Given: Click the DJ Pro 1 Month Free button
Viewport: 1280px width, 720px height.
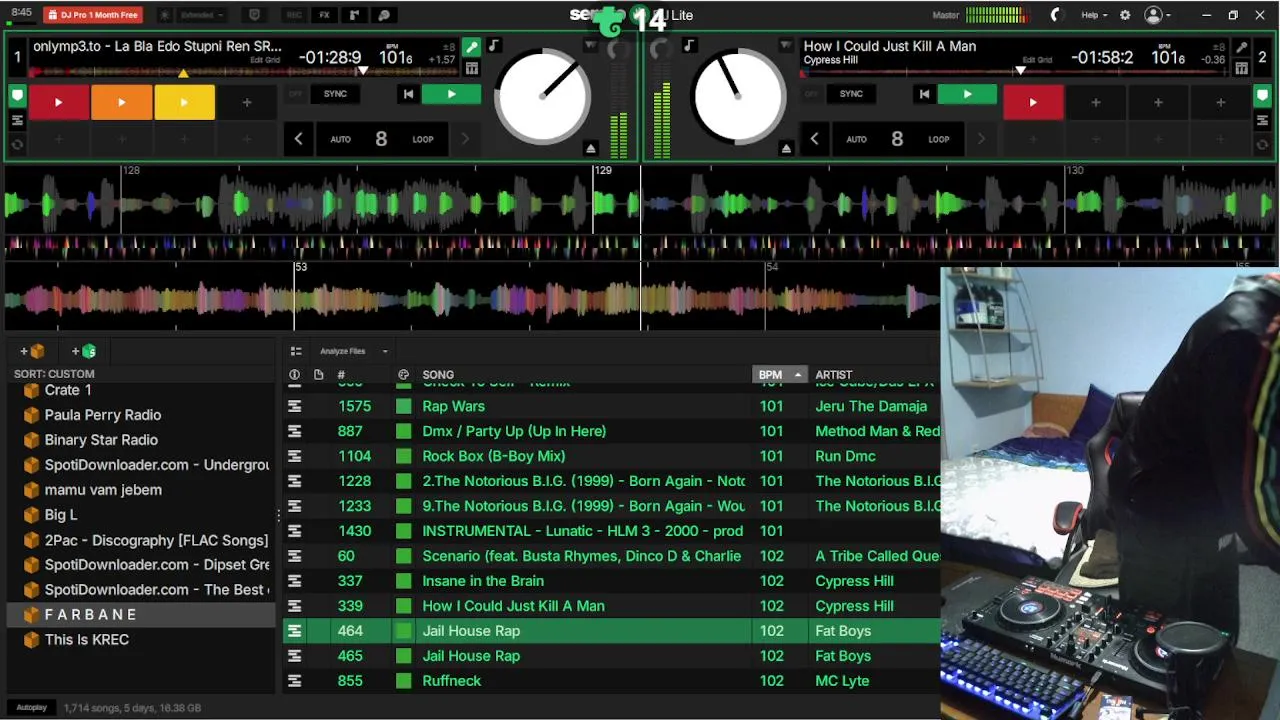Looking at the screenshot, I should (93, 15).
